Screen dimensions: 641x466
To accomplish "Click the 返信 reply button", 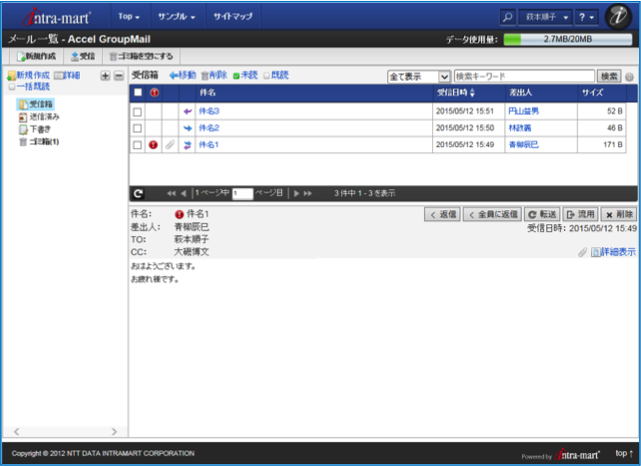I will 442,215.
